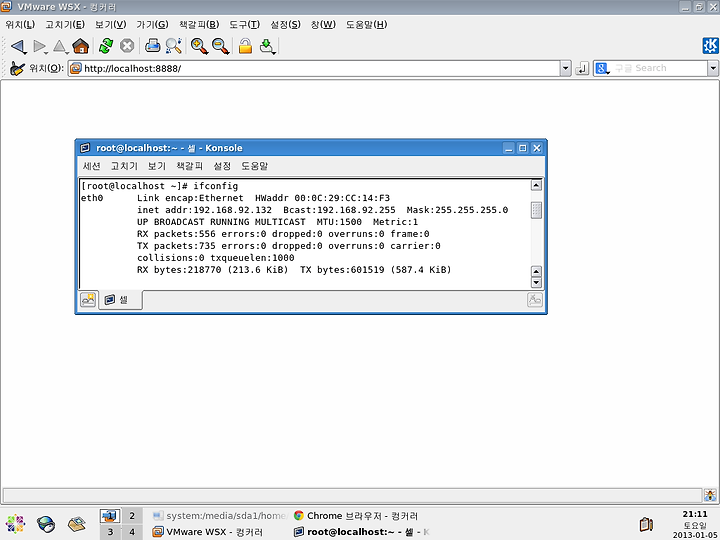Open the 책갈피(B) bookmarks menu
Viewport: 720px width, 540px height.
199,24
